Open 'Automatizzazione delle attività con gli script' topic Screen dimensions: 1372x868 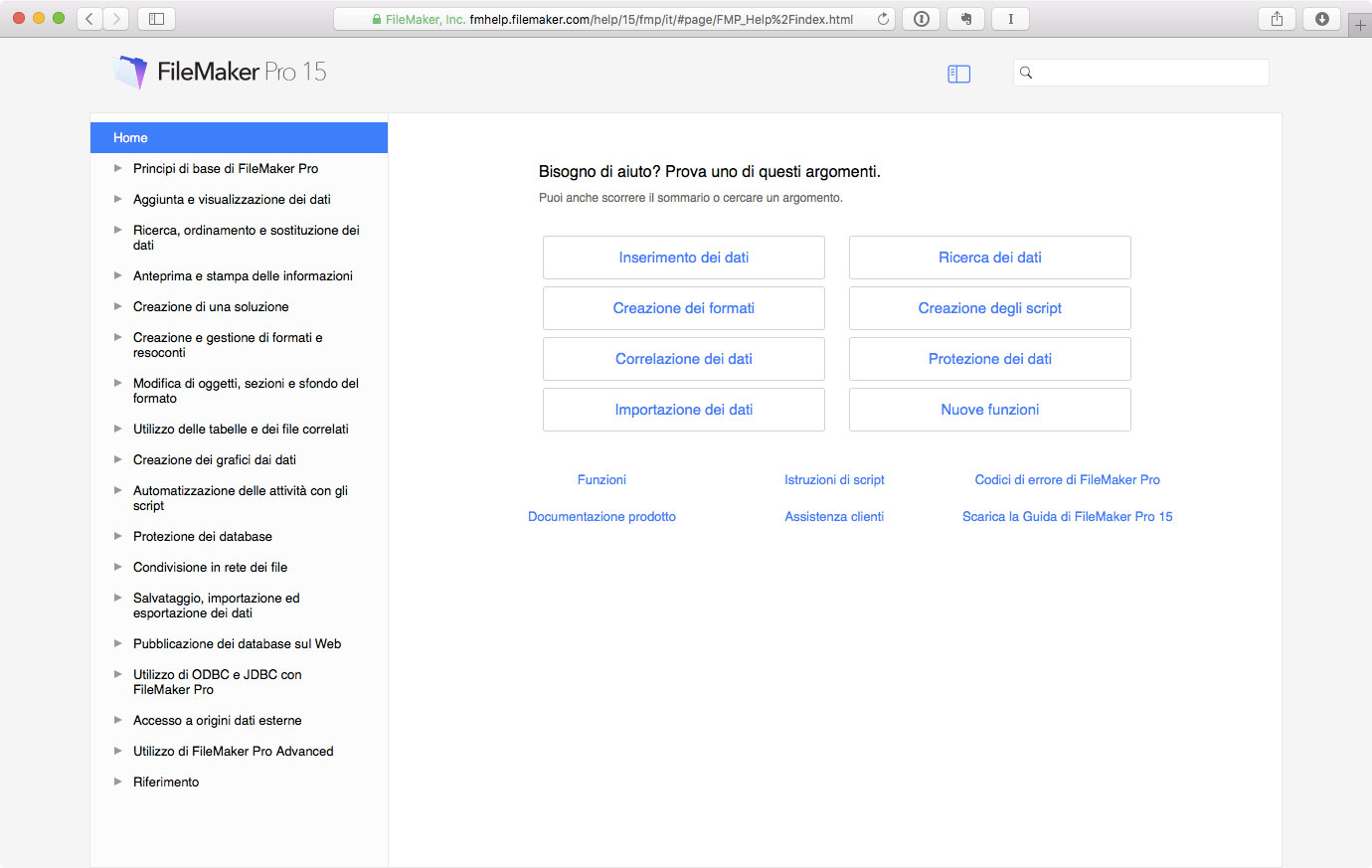click(x=241, y=498)
